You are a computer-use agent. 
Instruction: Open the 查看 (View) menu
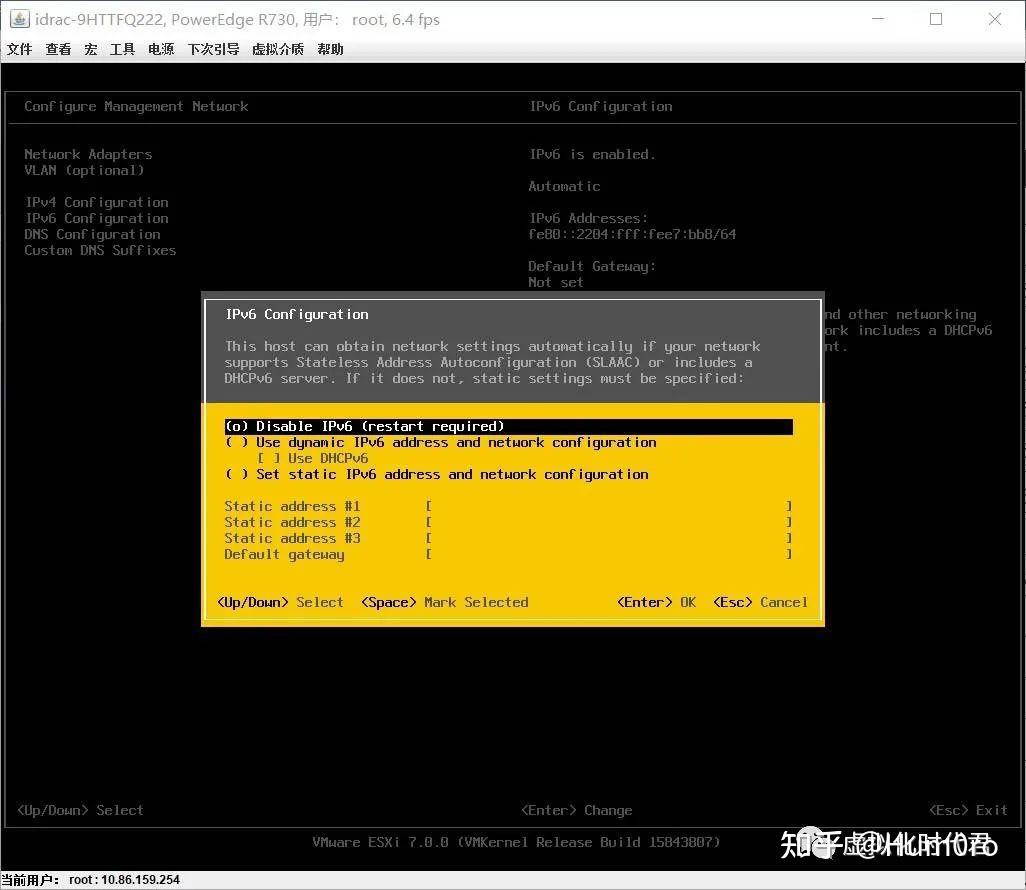point(58,48)
